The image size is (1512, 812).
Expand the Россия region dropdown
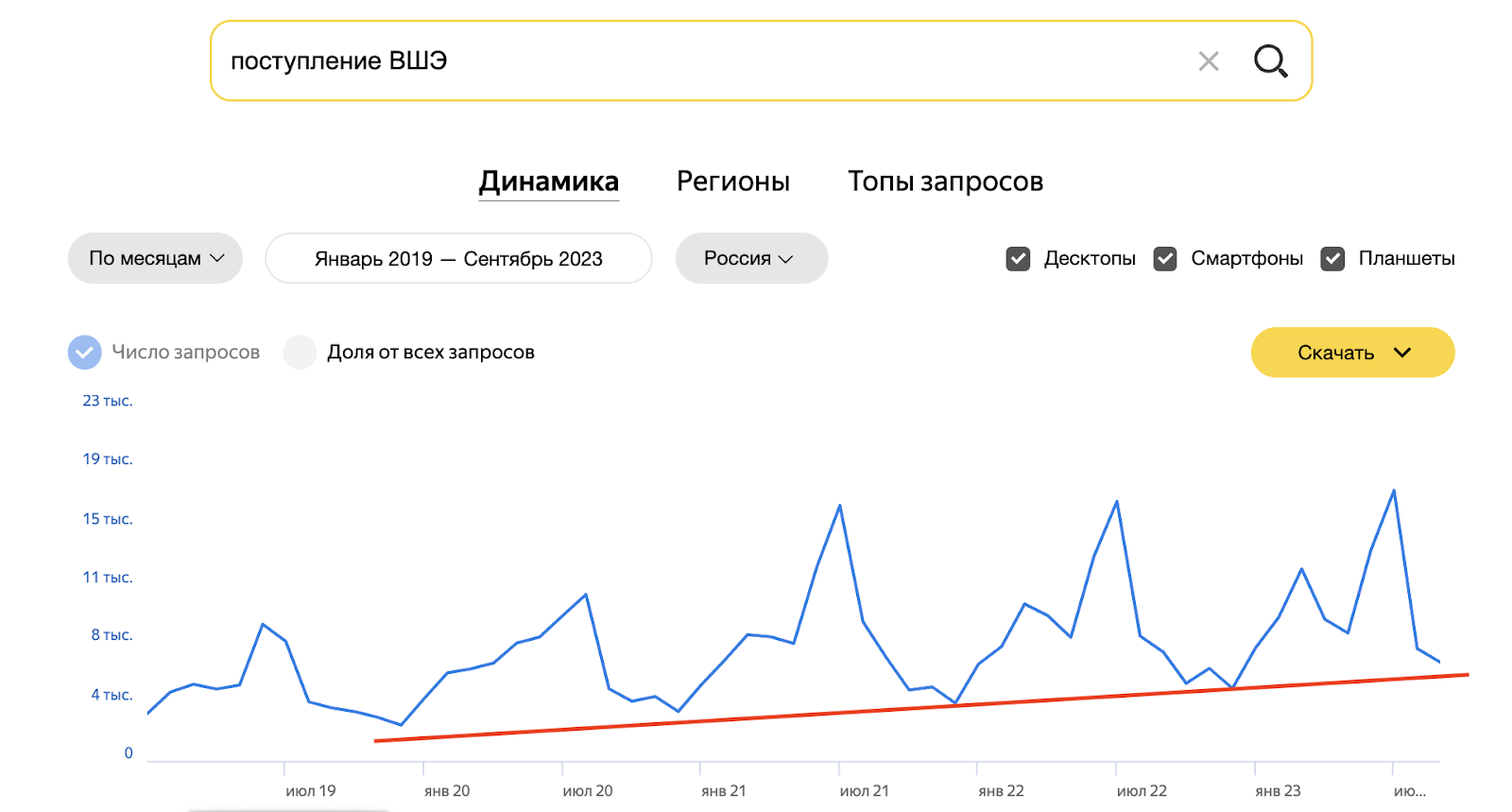pyautogui.click(x=751, y=258)
